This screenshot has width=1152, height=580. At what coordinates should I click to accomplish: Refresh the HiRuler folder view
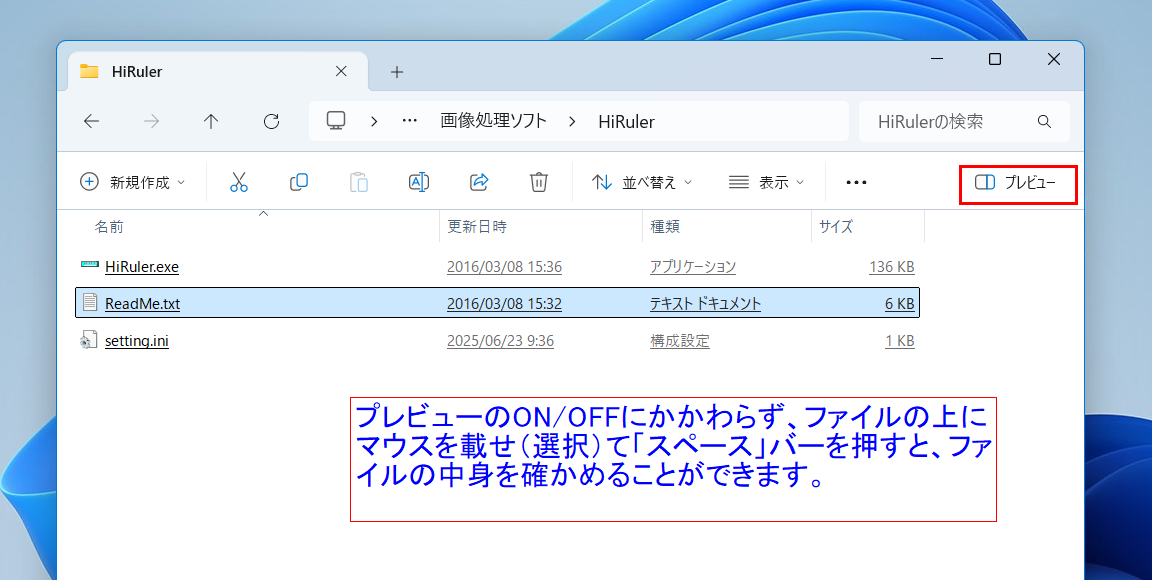(272, 121)
